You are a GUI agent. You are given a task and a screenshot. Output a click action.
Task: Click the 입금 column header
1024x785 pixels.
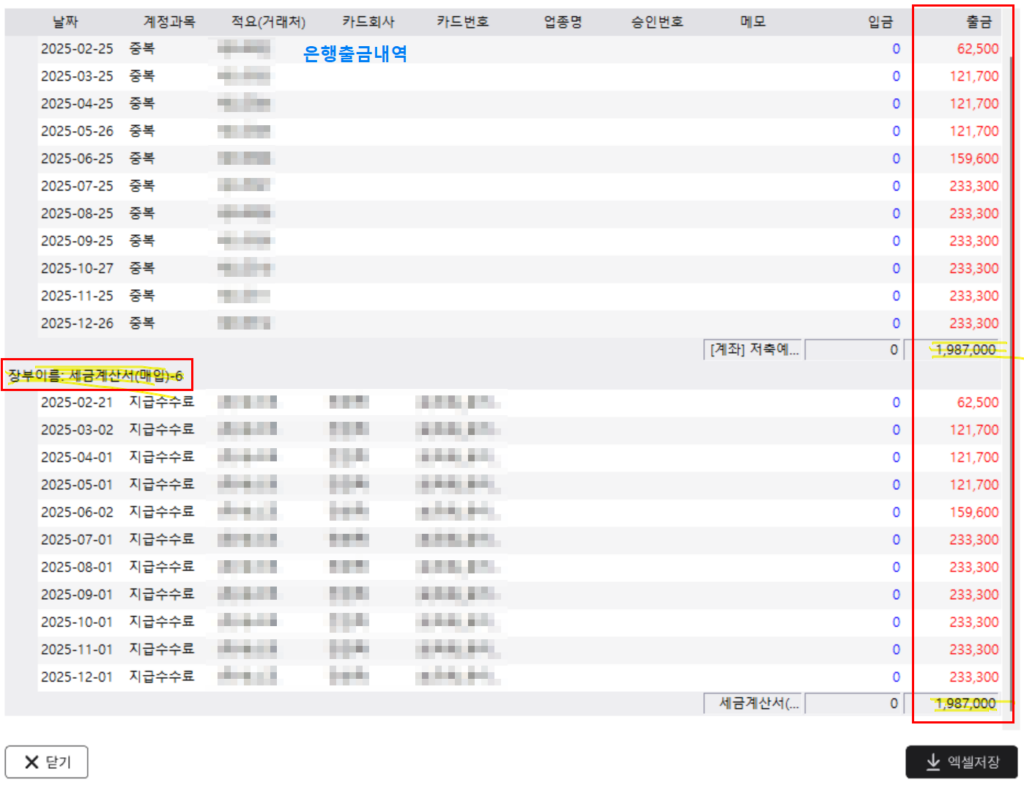coord(881,21)
